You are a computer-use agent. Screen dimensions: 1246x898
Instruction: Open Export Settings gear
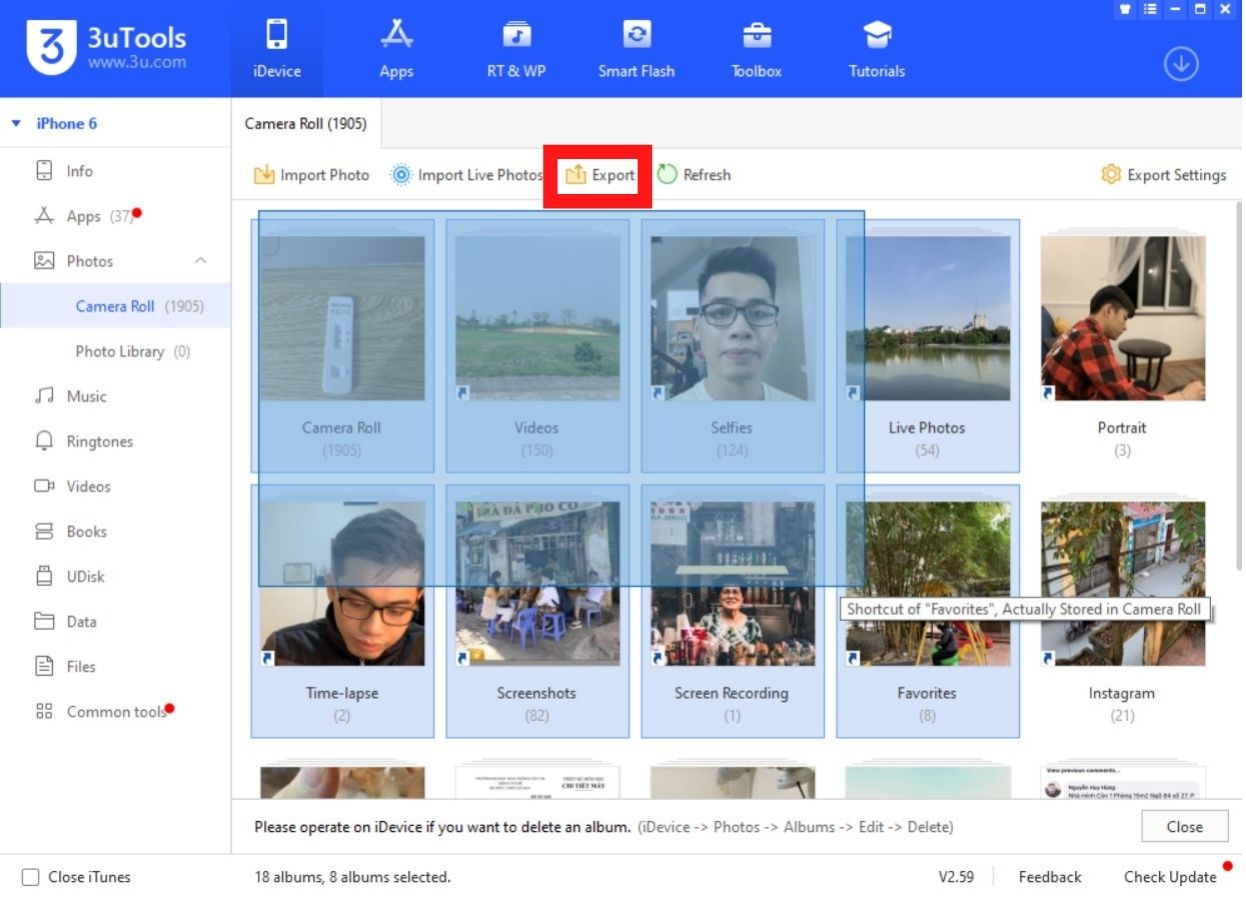coord(1163,175)
